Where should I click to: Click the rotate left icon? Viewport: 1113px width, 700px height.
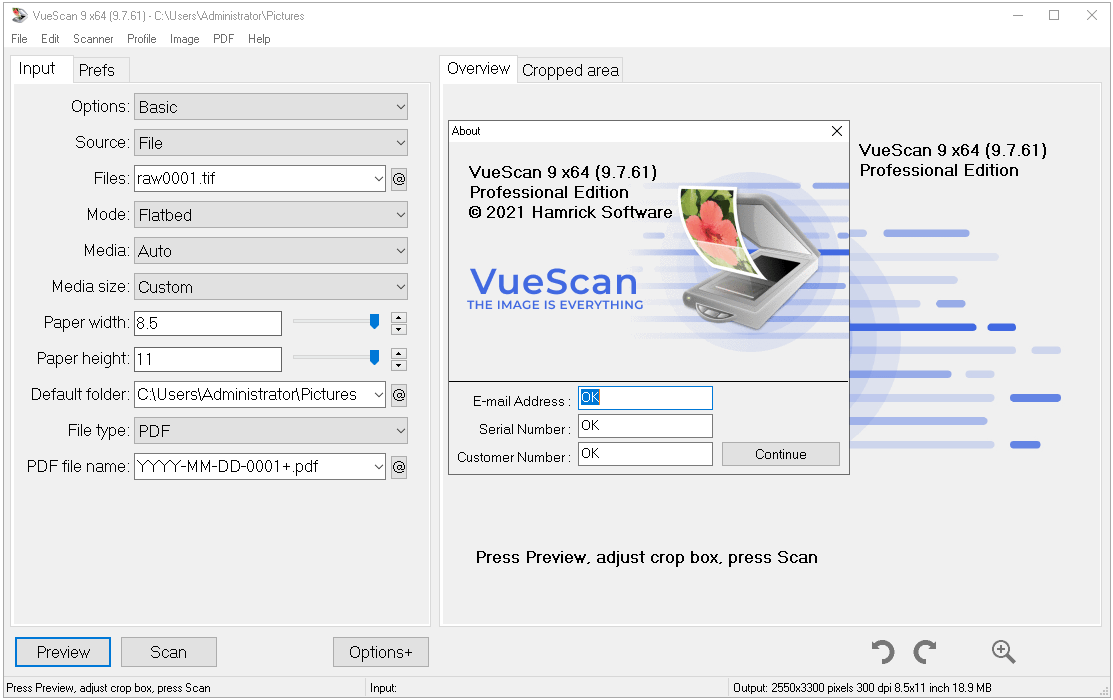pyautogui.click(x=883, y=652)
